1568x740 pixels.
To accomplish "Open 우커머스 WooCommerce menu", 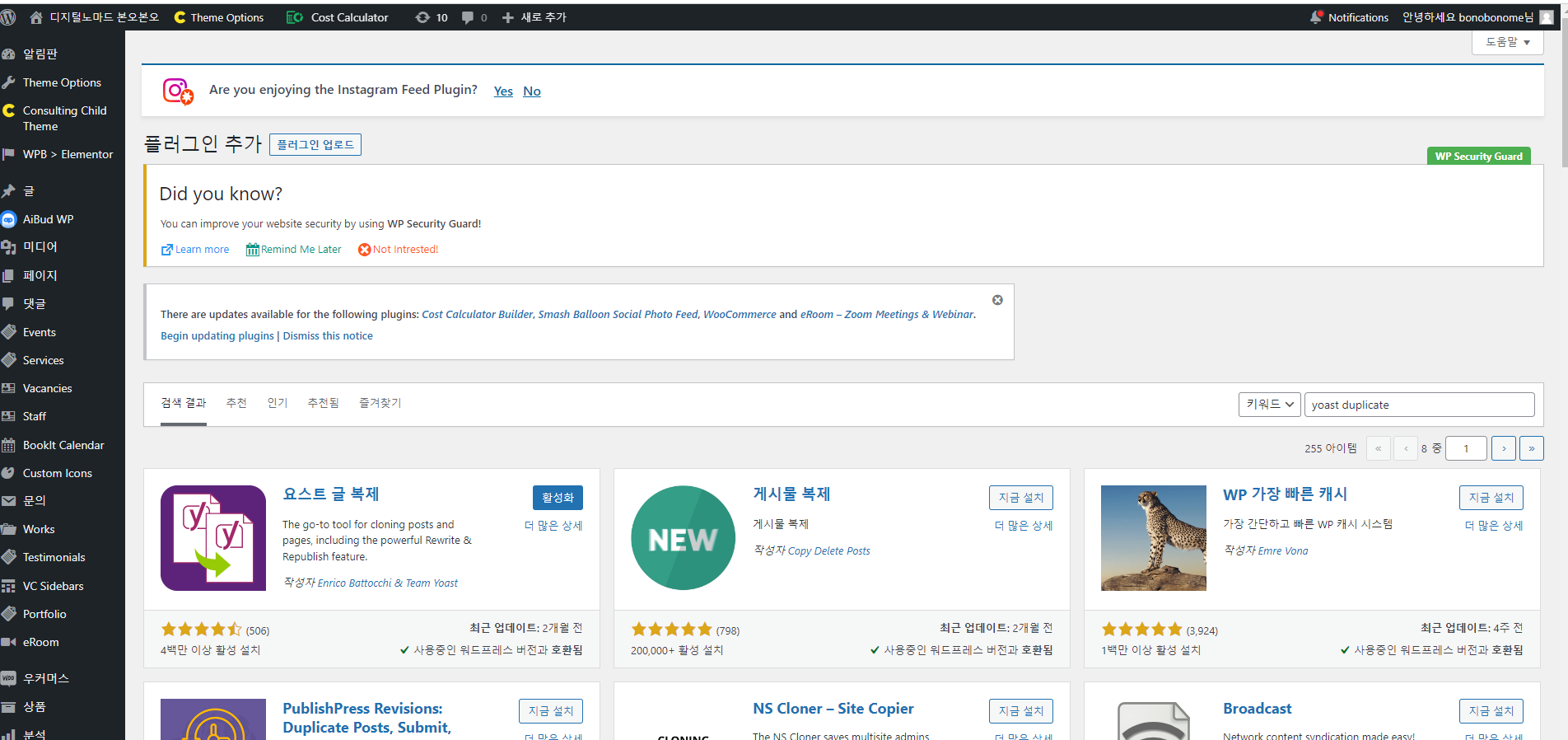I will point(45,678).
